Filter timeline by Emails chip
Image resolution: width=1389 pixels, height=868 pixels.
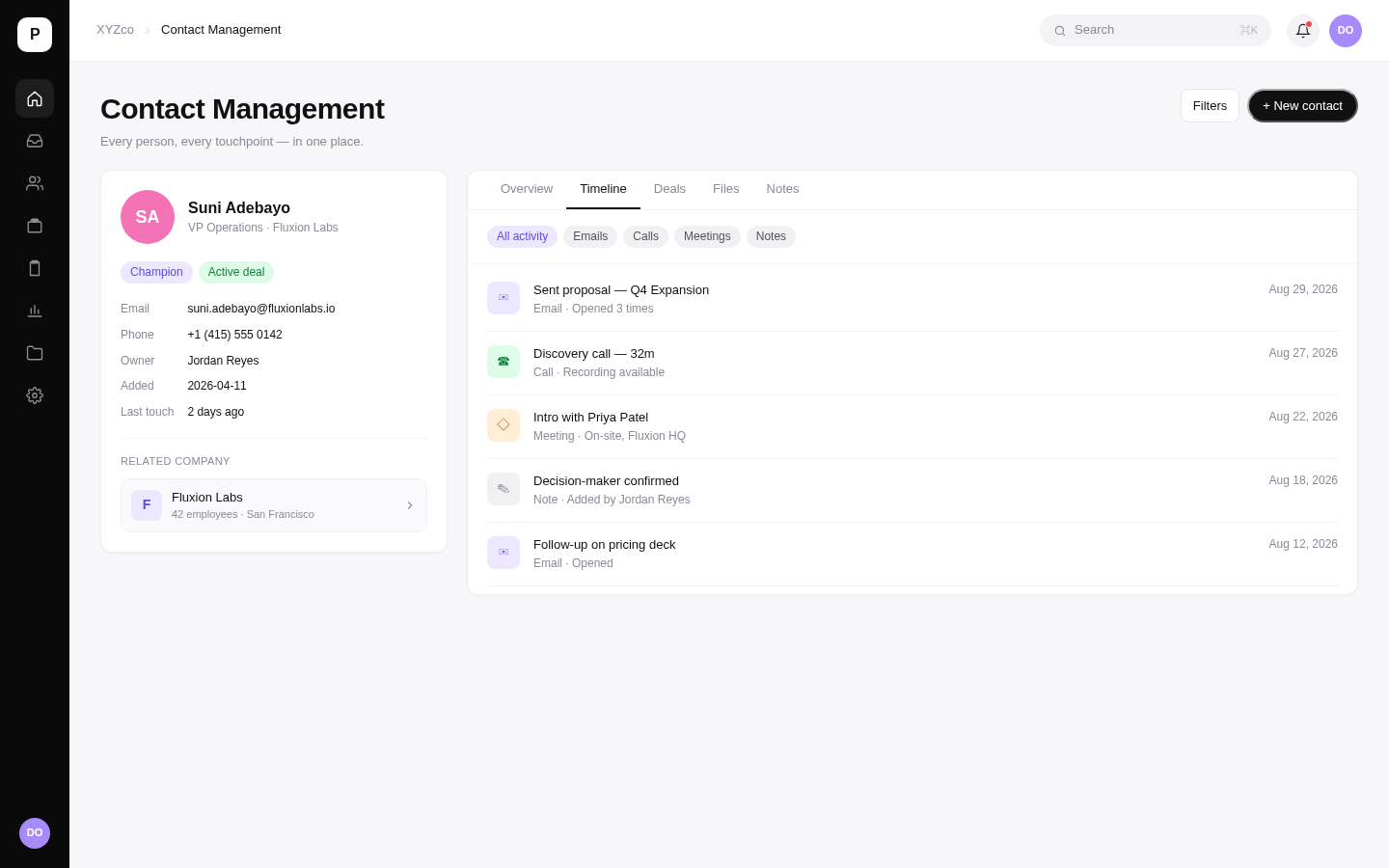click(x=590, y=236)
